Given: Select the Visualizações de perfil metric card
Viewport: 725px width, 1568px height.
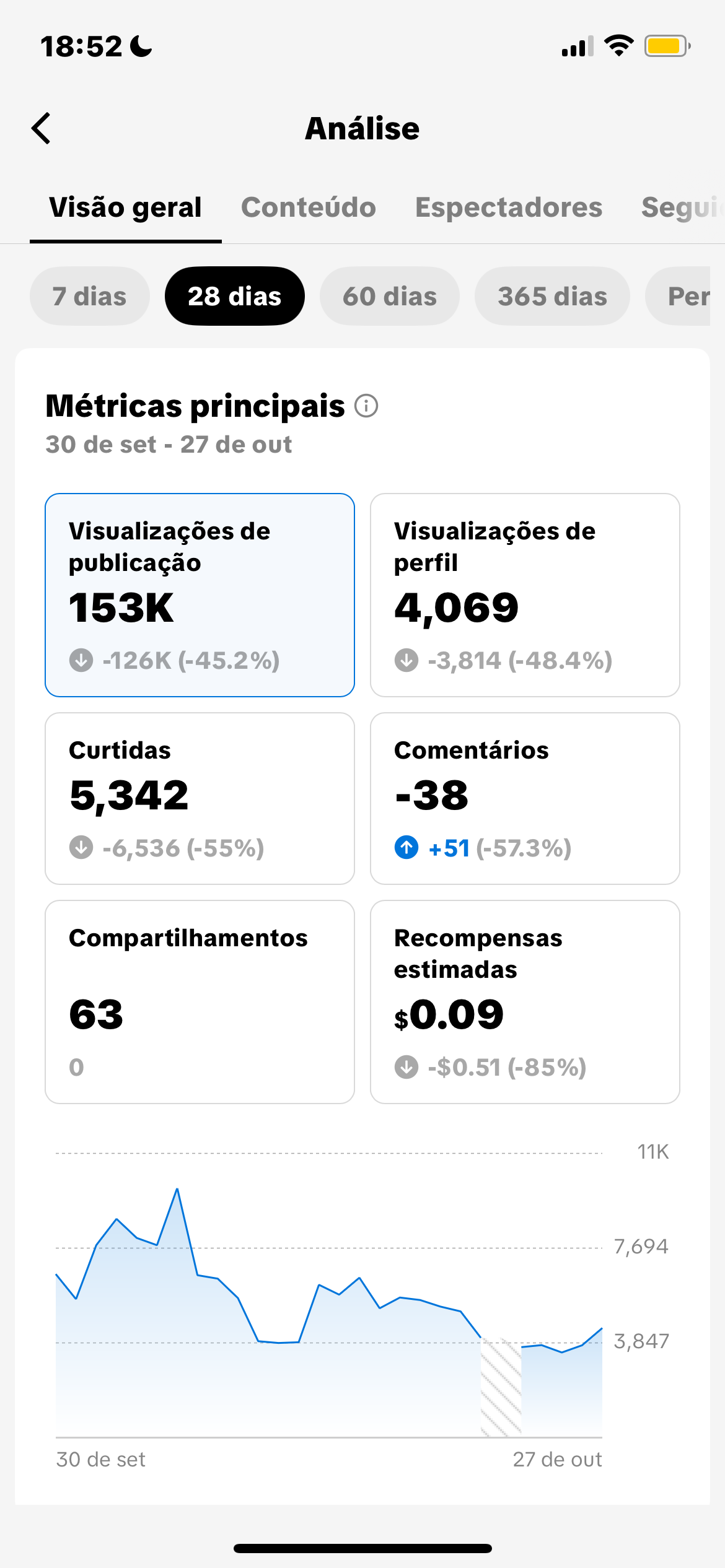Looking at the screenshot, I should click(525, 595).
